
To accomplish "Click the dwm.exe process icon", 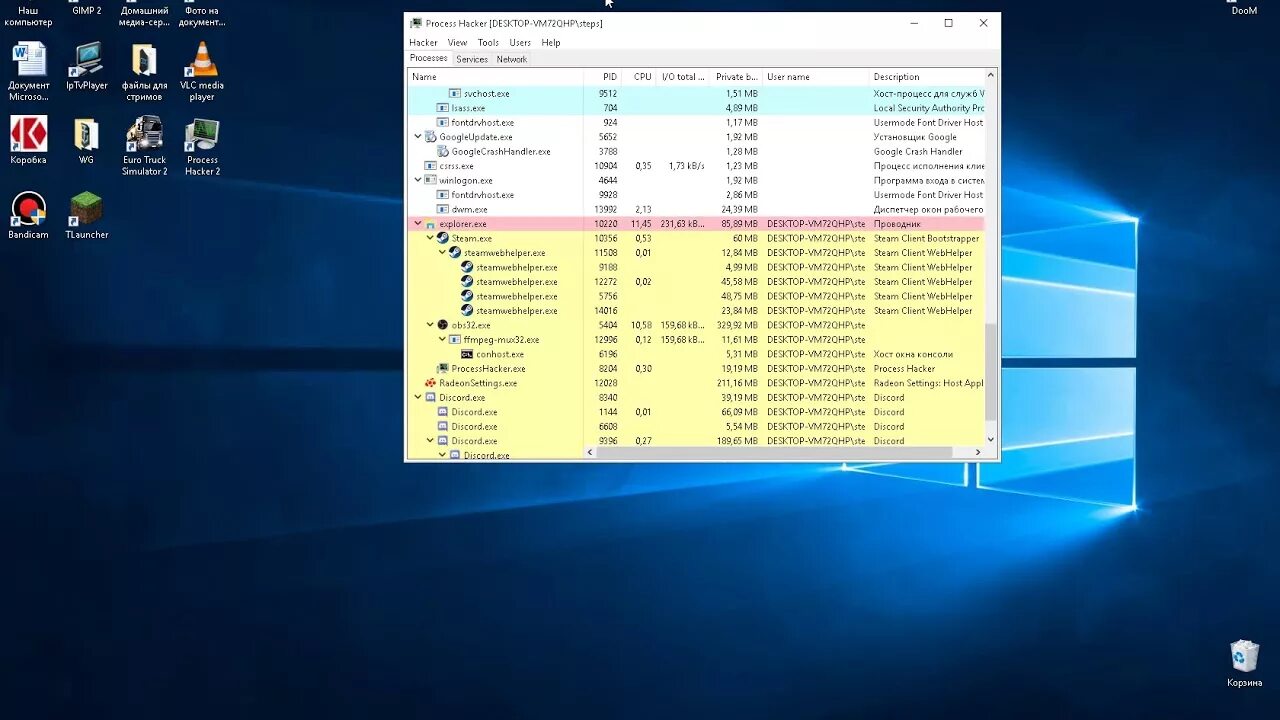I will coord(443,210).
